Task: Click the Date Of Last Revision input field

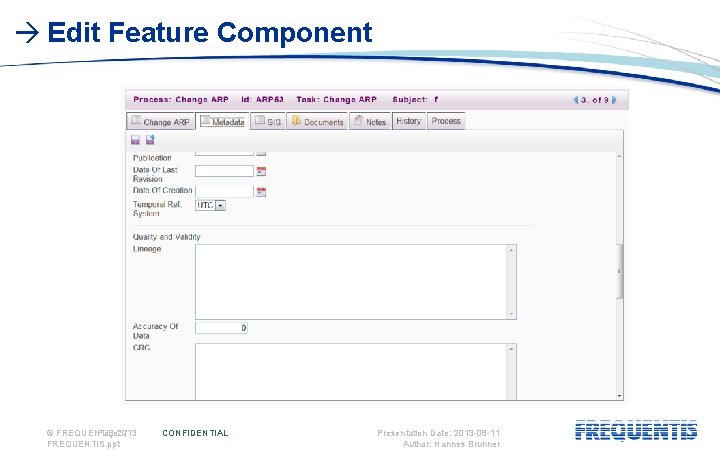Action: click(224, 171)
